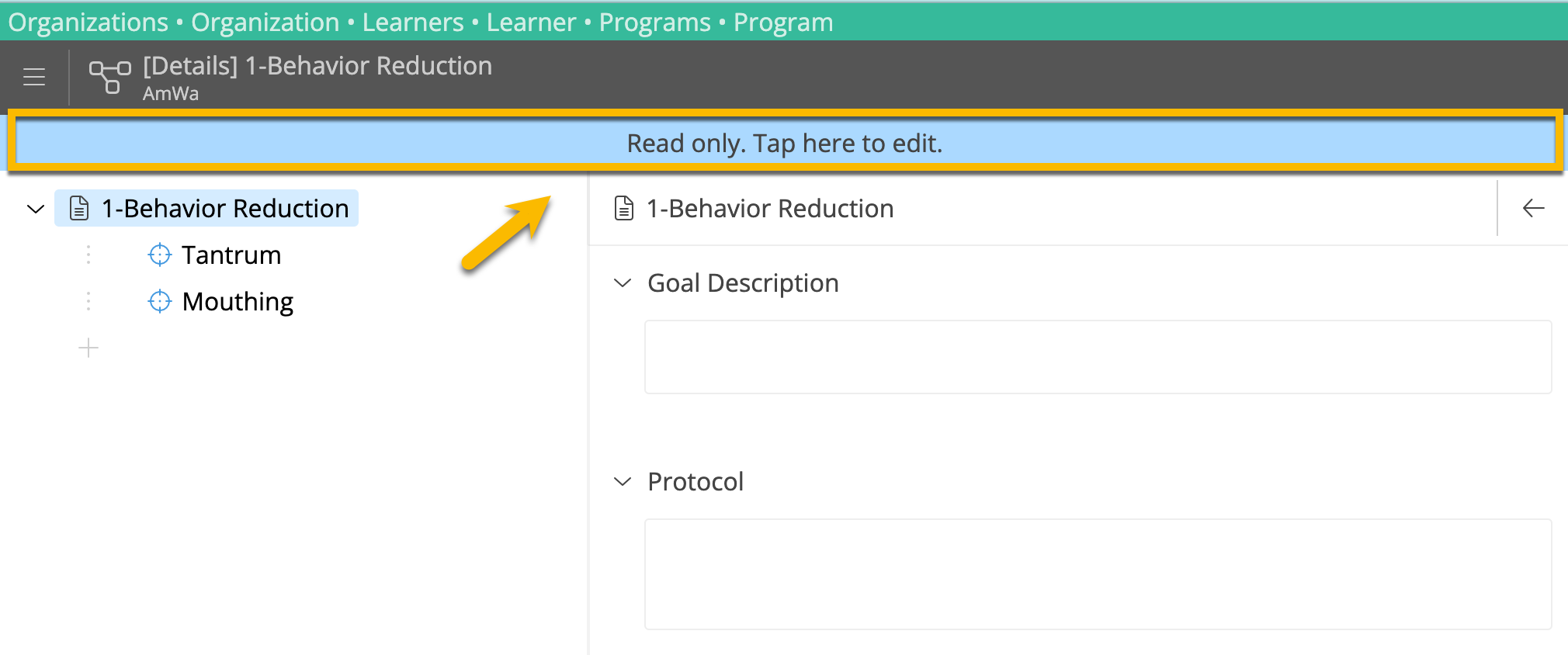Click the hamburger menu icon

coord(34,76)
